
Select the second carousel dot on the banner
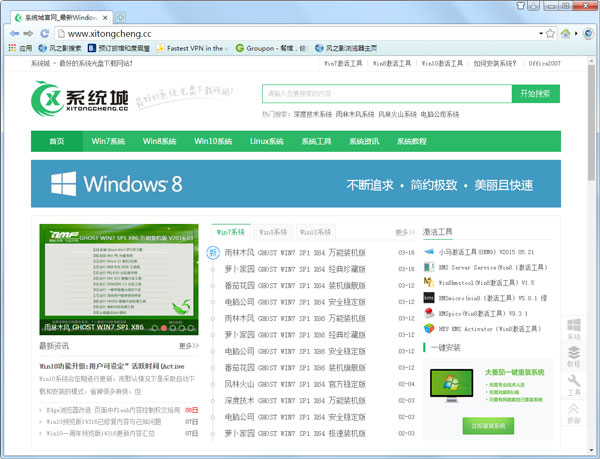(x=164, y=328)
